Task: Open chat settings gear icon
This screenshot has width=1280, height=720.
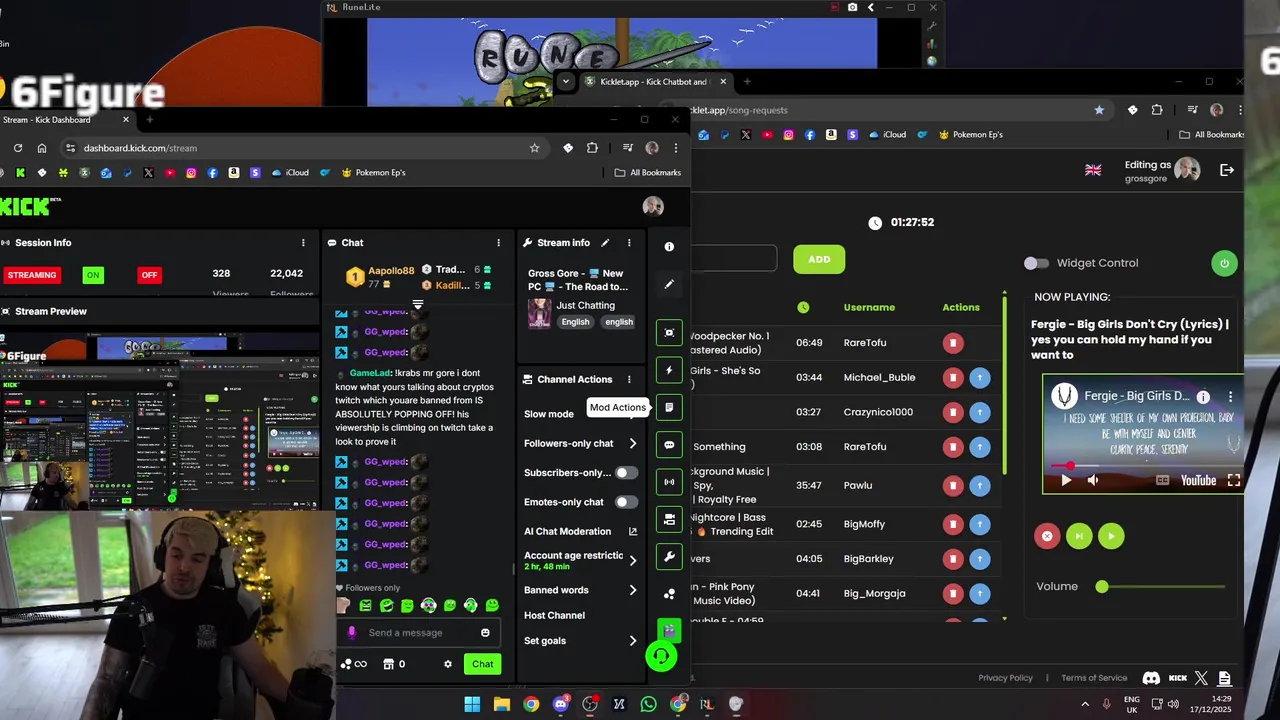Action: click(448, 664)
